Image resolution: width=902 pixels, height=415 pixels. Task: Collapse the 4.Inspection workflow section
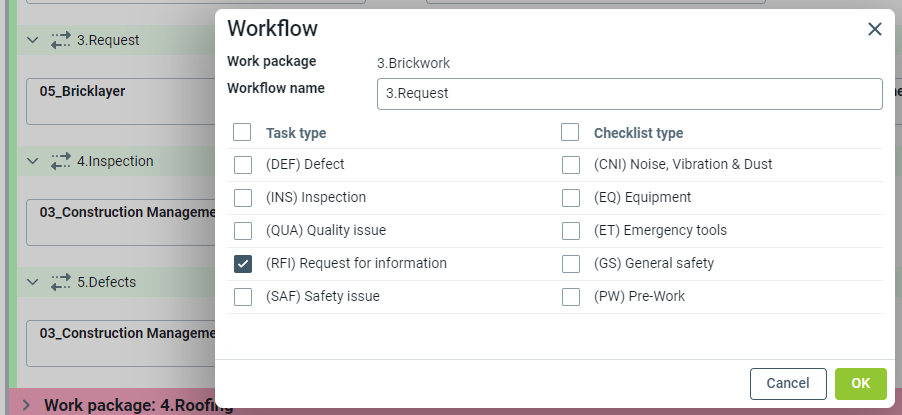click(x=32, y=161)
